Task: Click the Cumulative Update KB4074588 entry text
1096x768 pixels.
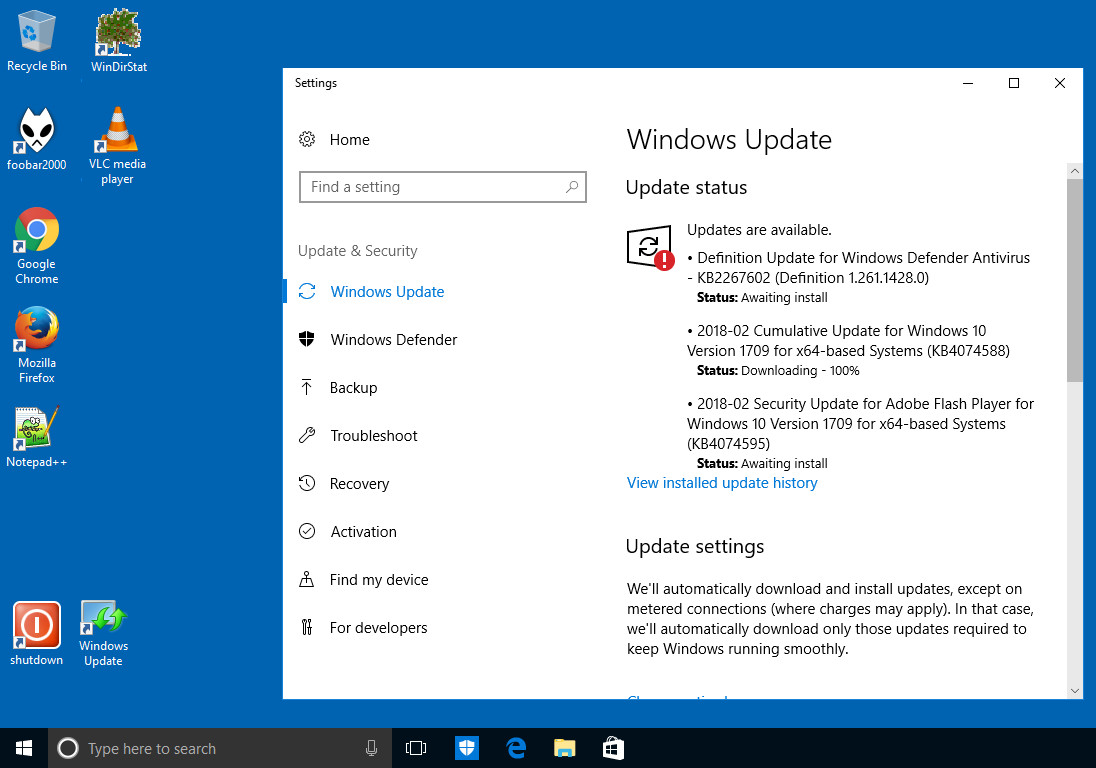Action: (848, 340)
